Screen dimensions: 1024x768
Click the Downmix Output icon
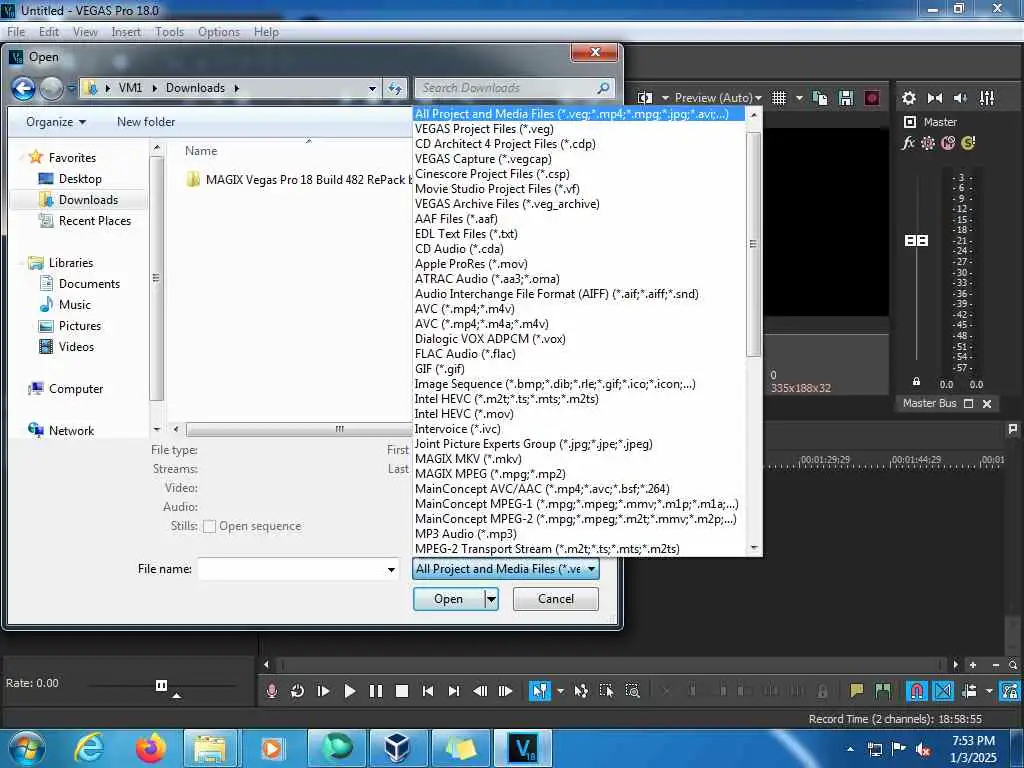pos(935,98)
